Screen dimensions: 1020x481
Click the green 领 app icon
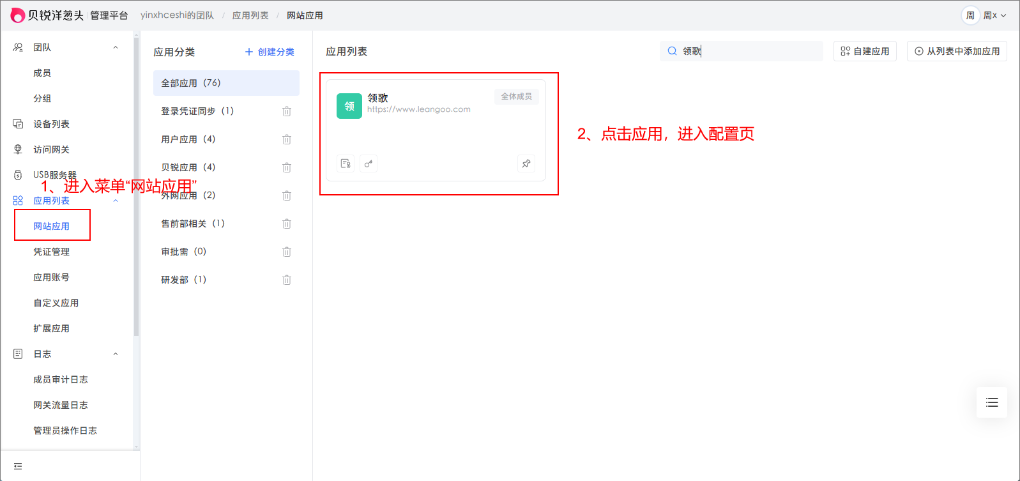pos(349,106)
